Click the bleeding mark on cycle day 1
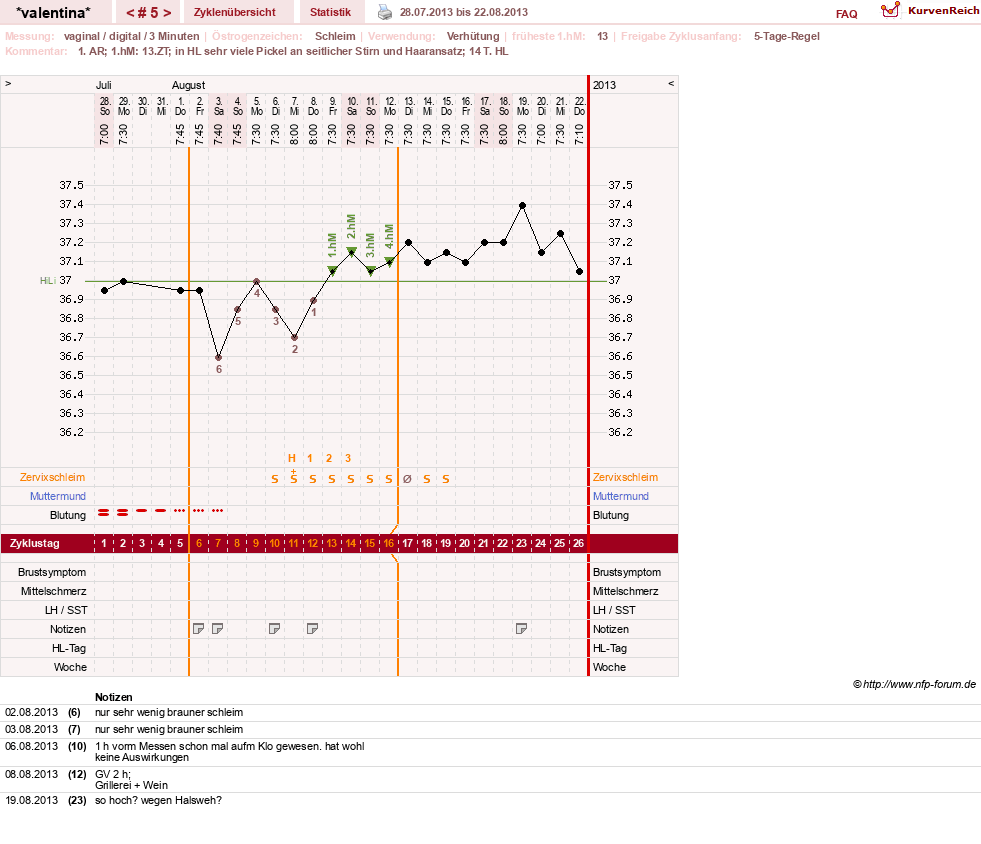The height and width of the screenshot is (844, 981). (104, 512)
